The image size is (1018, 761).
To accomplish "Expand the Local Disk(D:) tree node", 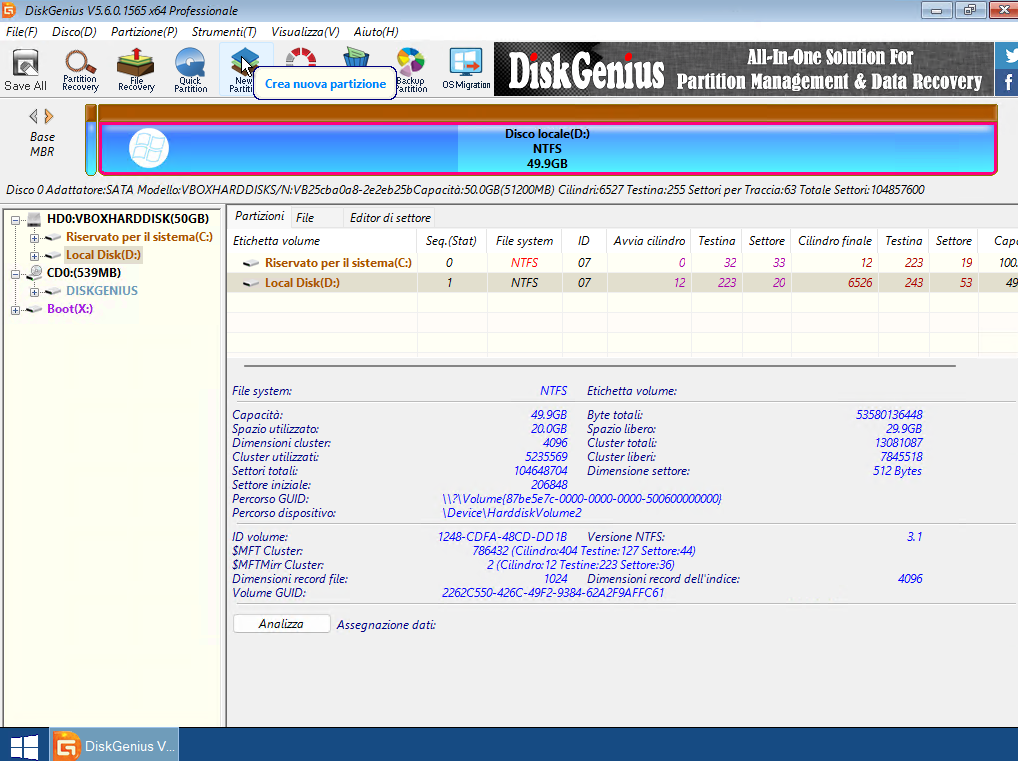I will point(34,256).
